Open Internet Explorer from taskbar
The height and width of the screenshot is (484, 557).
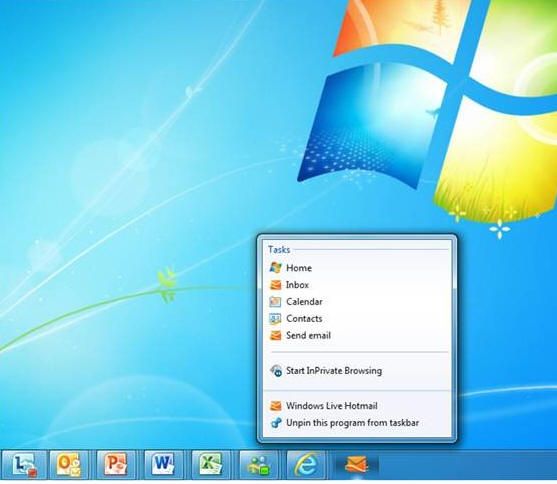point(306,464)
